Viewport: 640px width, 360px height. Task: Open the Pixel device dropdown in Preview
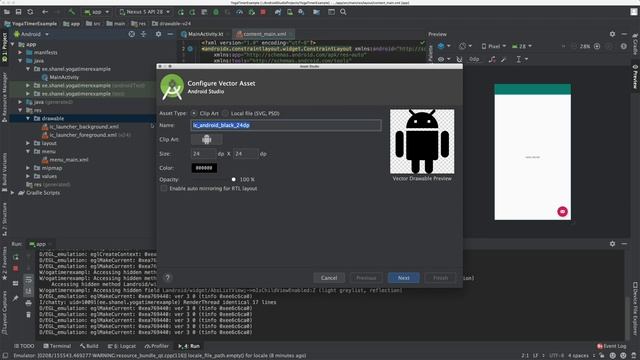(493, 46)
